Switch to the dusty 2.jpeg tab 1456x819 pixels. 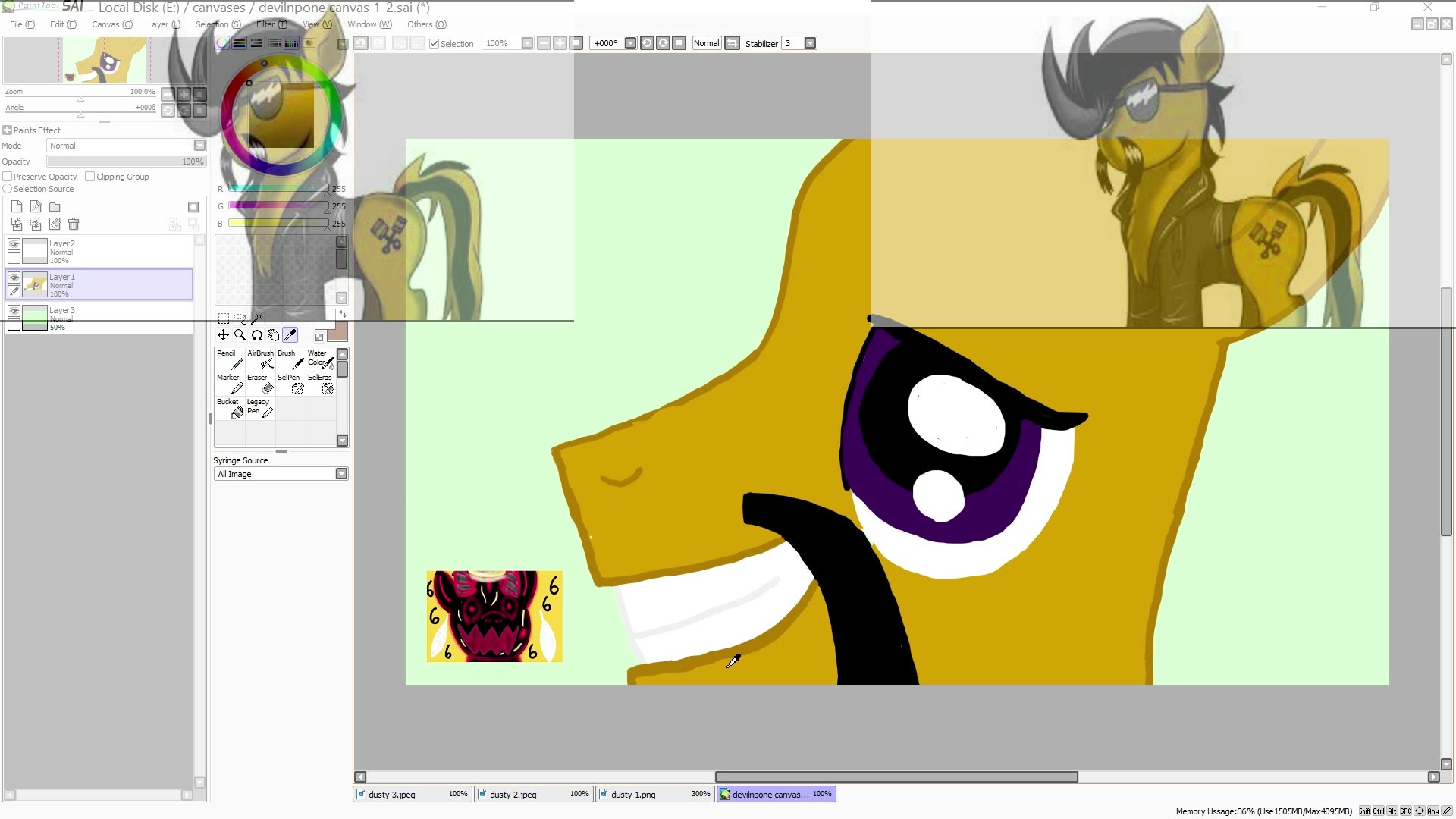pos(534,794)
